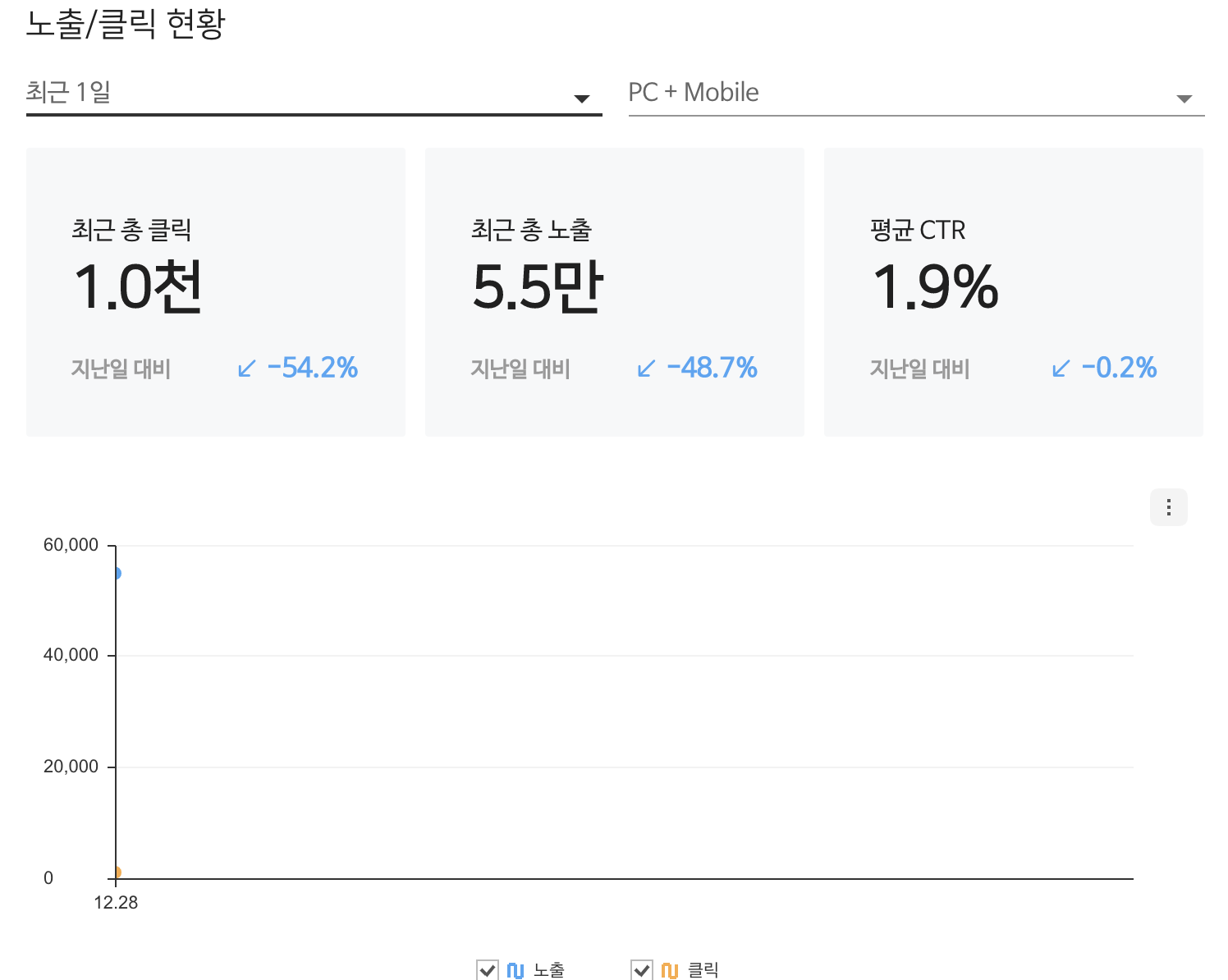Screen dimensions: 1228x980
Task: Click the 12.28 axis label
Action: tap(117, 903)
